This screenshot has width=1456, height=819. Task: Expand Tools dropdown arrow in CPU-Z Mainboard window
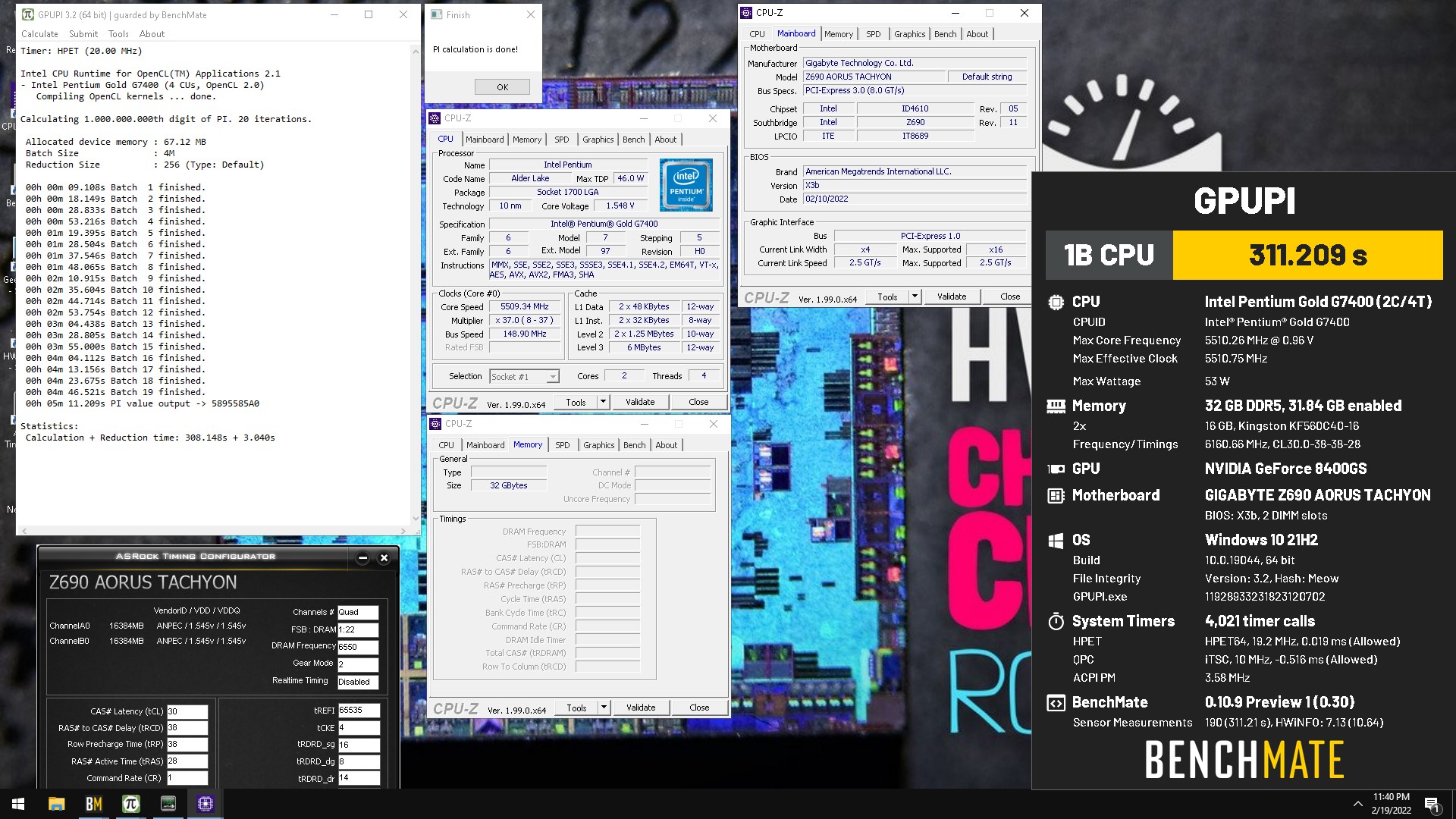(915, 297)
